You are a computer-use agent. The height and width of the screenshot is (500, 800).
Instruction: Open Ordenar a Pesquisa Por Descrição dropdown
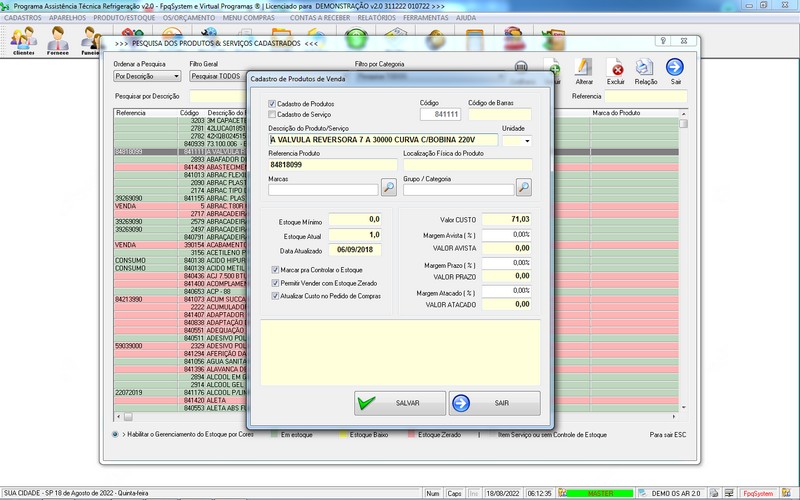click(147, 76)
